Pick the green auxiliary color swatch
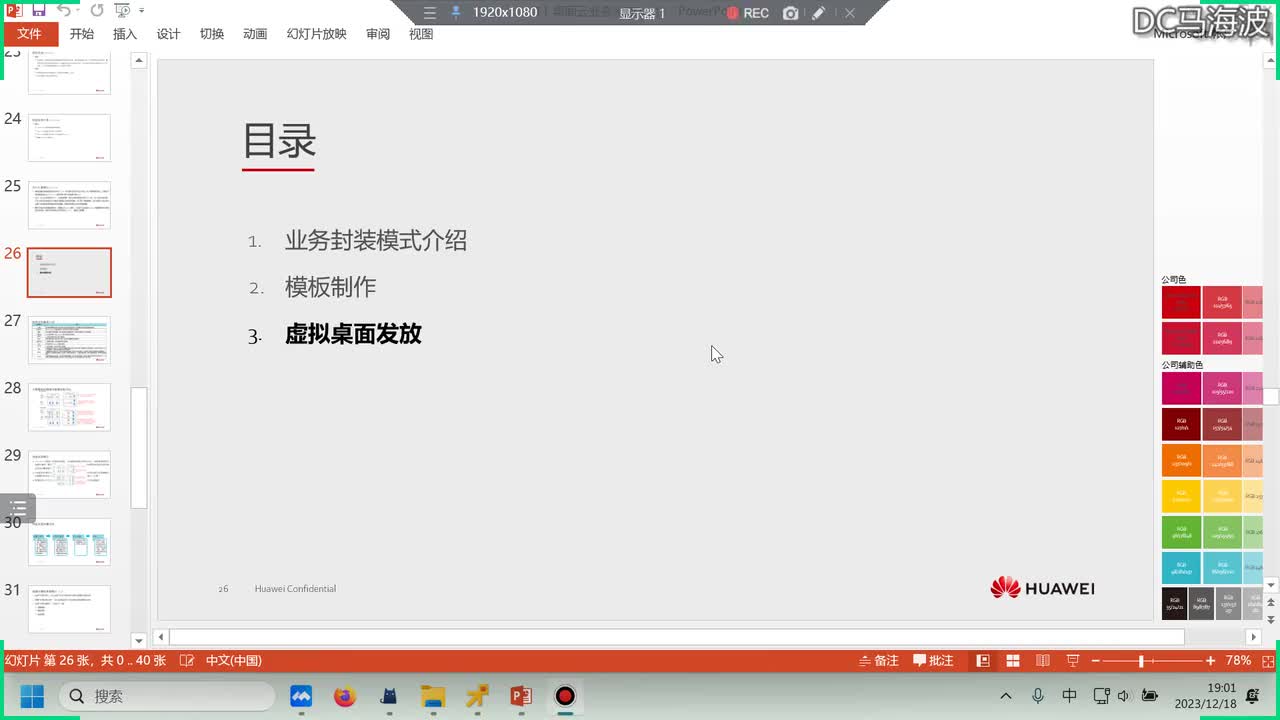Viewport: 1280px width, 720px height. (x=1181, y=532)
